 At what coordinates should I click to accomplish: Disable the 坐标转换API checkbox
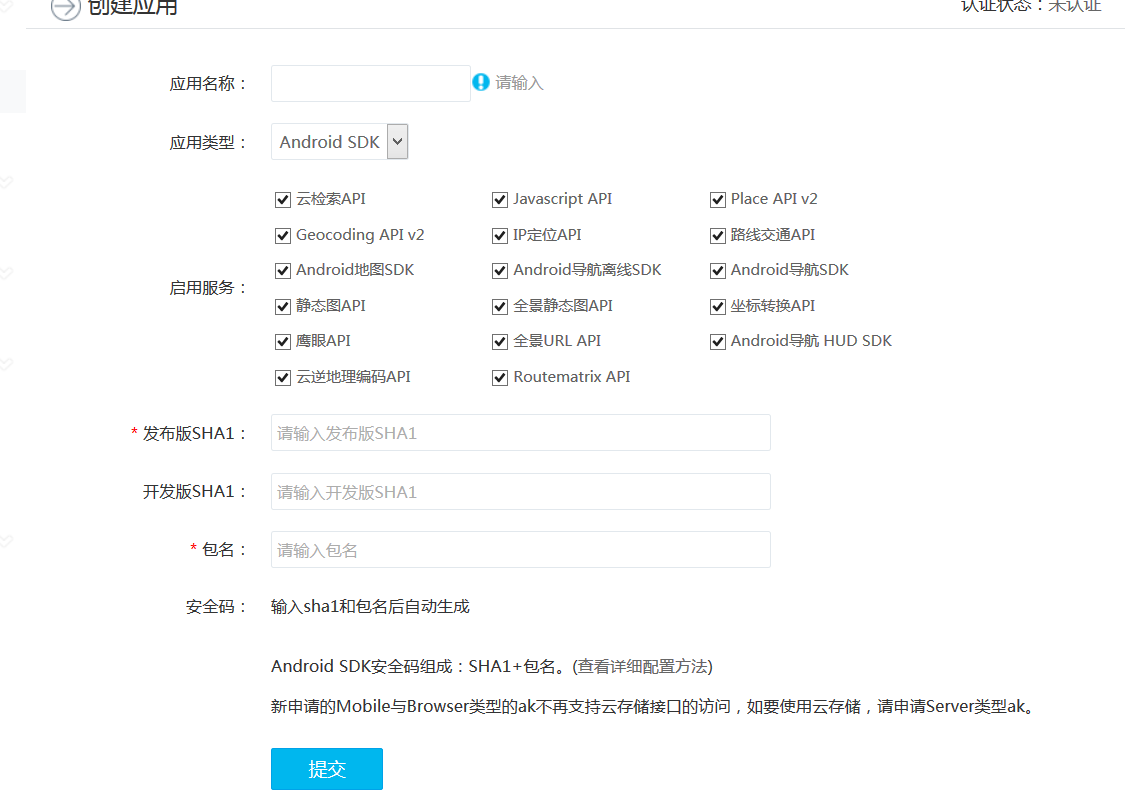coord(717,306)
